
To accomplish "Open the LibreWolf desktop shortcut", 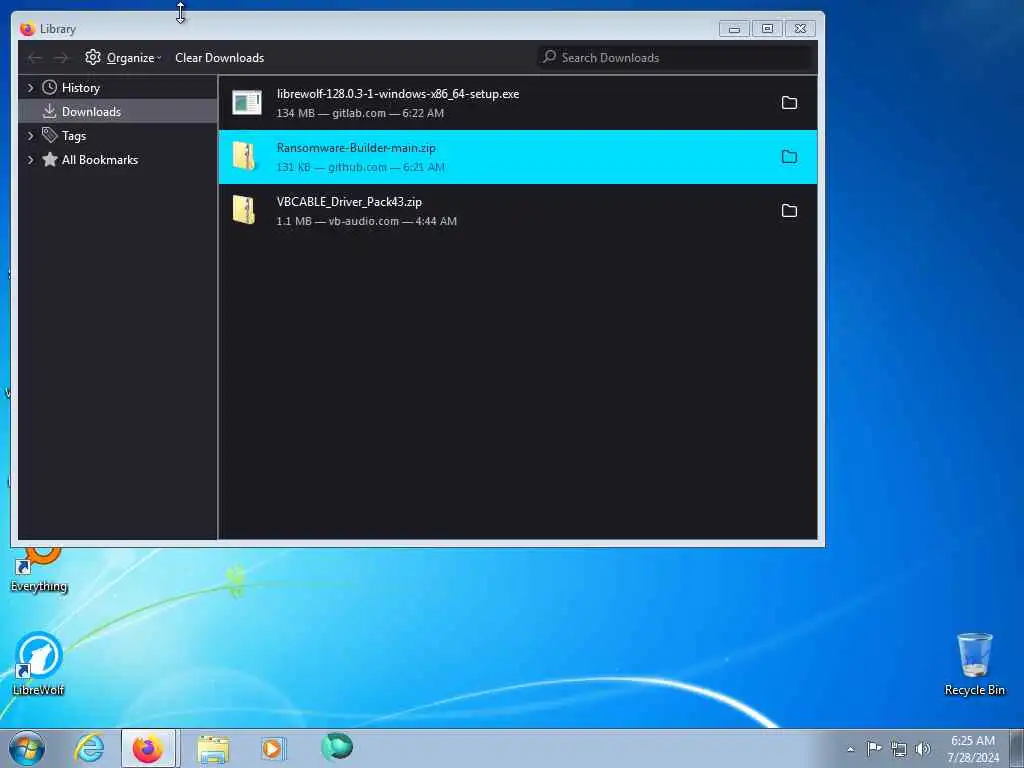I will click(x=39, y=664).
